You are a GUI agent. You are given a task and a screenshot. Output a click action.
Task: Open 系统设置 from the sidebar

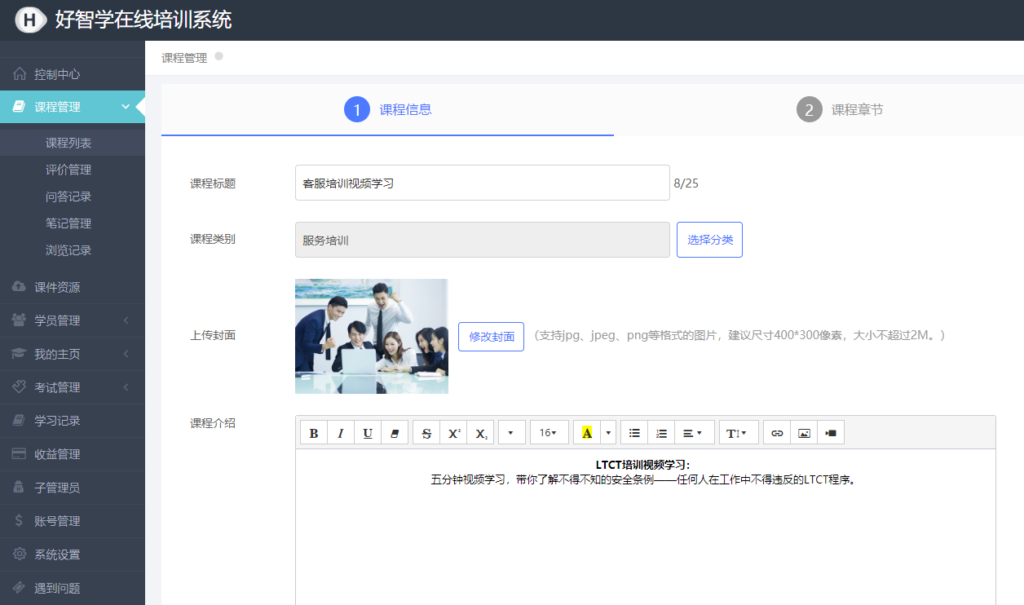point(72,554)
